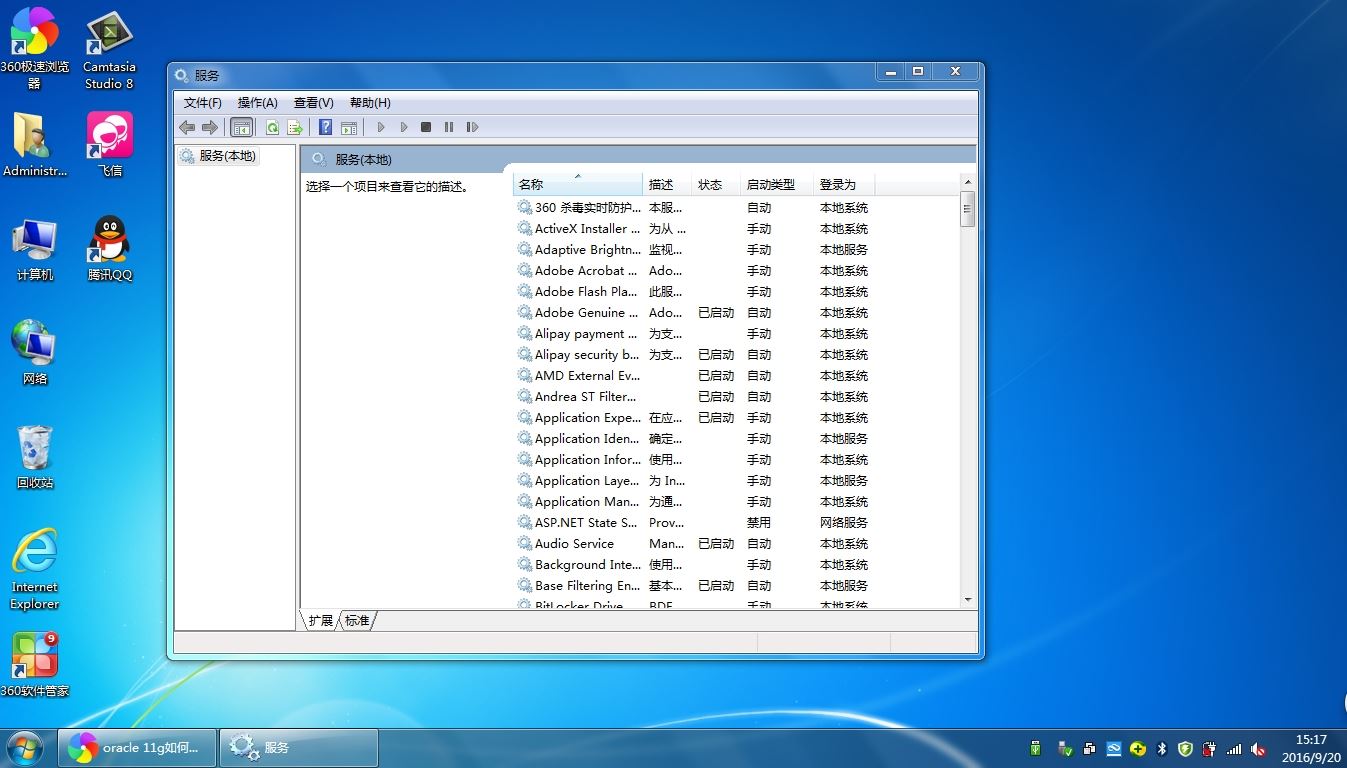Switch to the oracle 11g browser taskbar button
Viewport: 1347px width, 768px height.
coord(138,747)
